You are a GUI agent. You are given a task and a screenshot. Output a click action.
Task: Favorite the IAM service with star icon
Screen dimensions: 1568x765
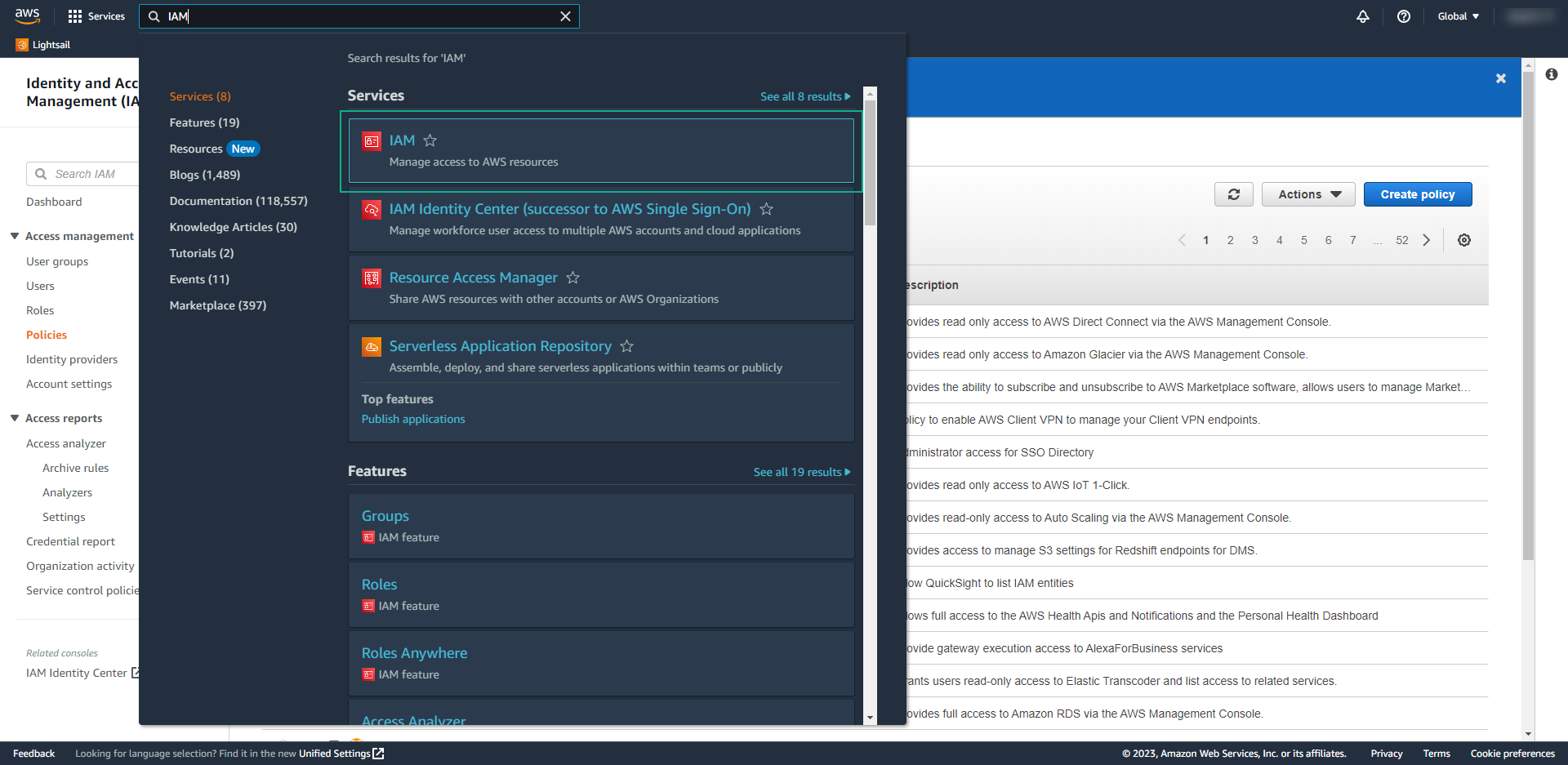[430, 140]
